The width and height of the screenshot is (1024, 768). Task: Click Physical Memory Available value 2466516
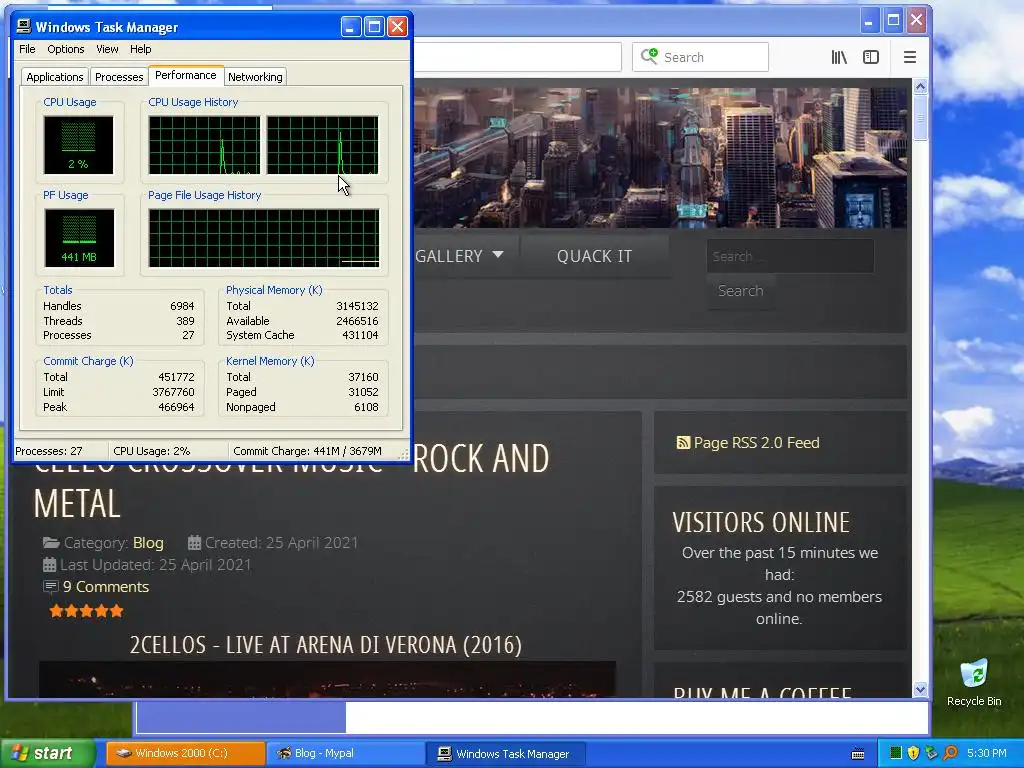coord(357,321)
